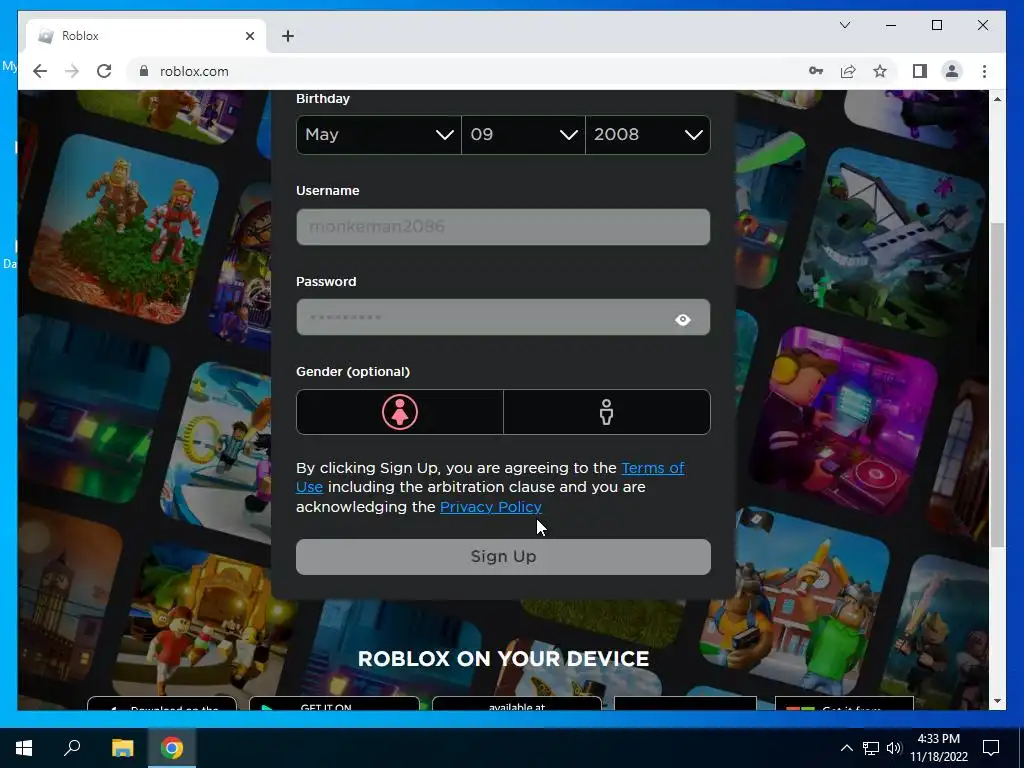
Task: Open network status tray icon
Action: 871,748
